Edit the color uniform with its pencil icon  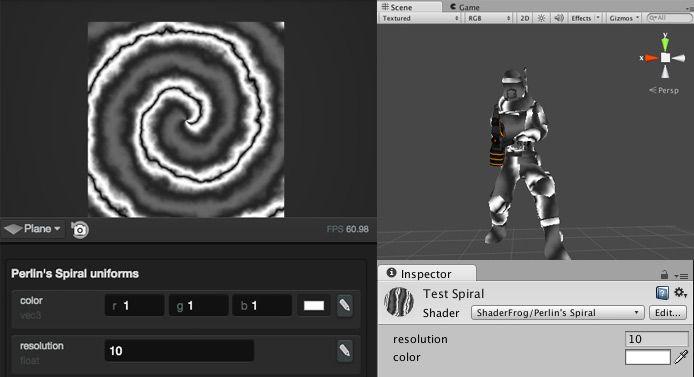point(345,305)
